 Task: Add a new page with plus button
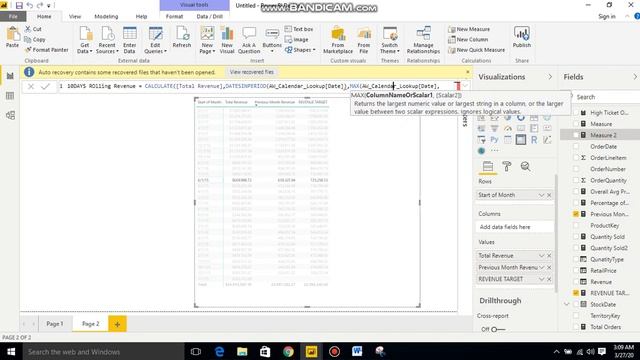(x=117, y=324)
